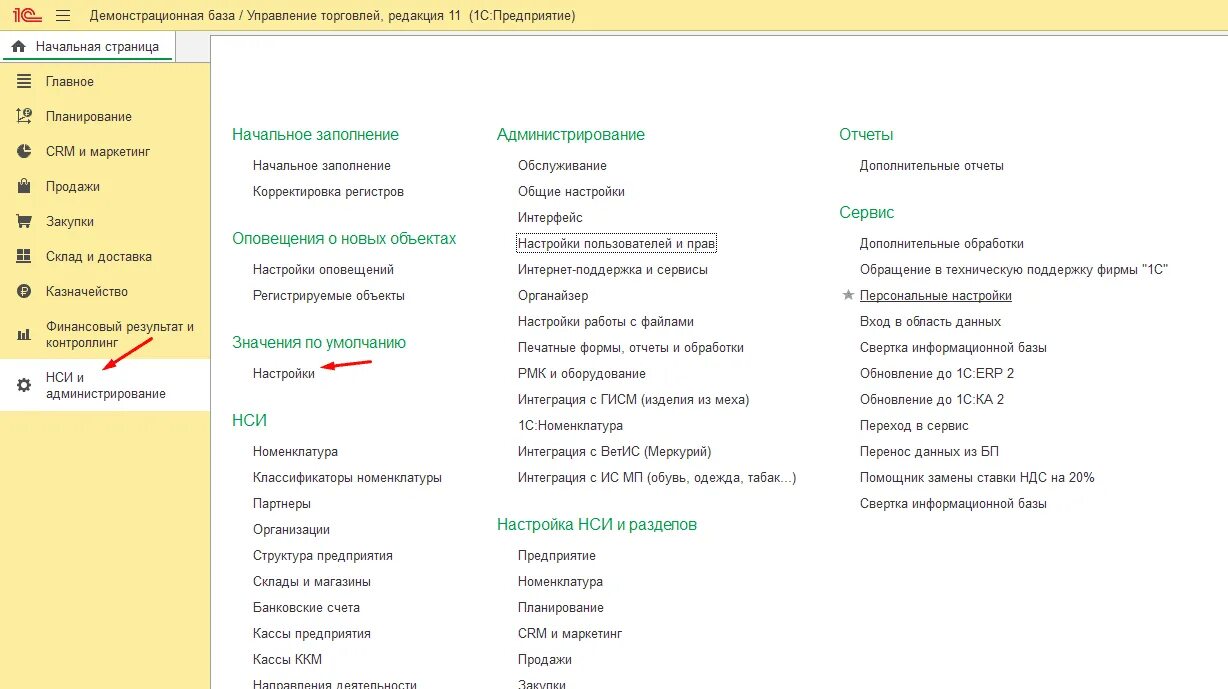Open Помощник замены ставки НДС на 20%
This screenshot has height=689, width=1228.
977,477
